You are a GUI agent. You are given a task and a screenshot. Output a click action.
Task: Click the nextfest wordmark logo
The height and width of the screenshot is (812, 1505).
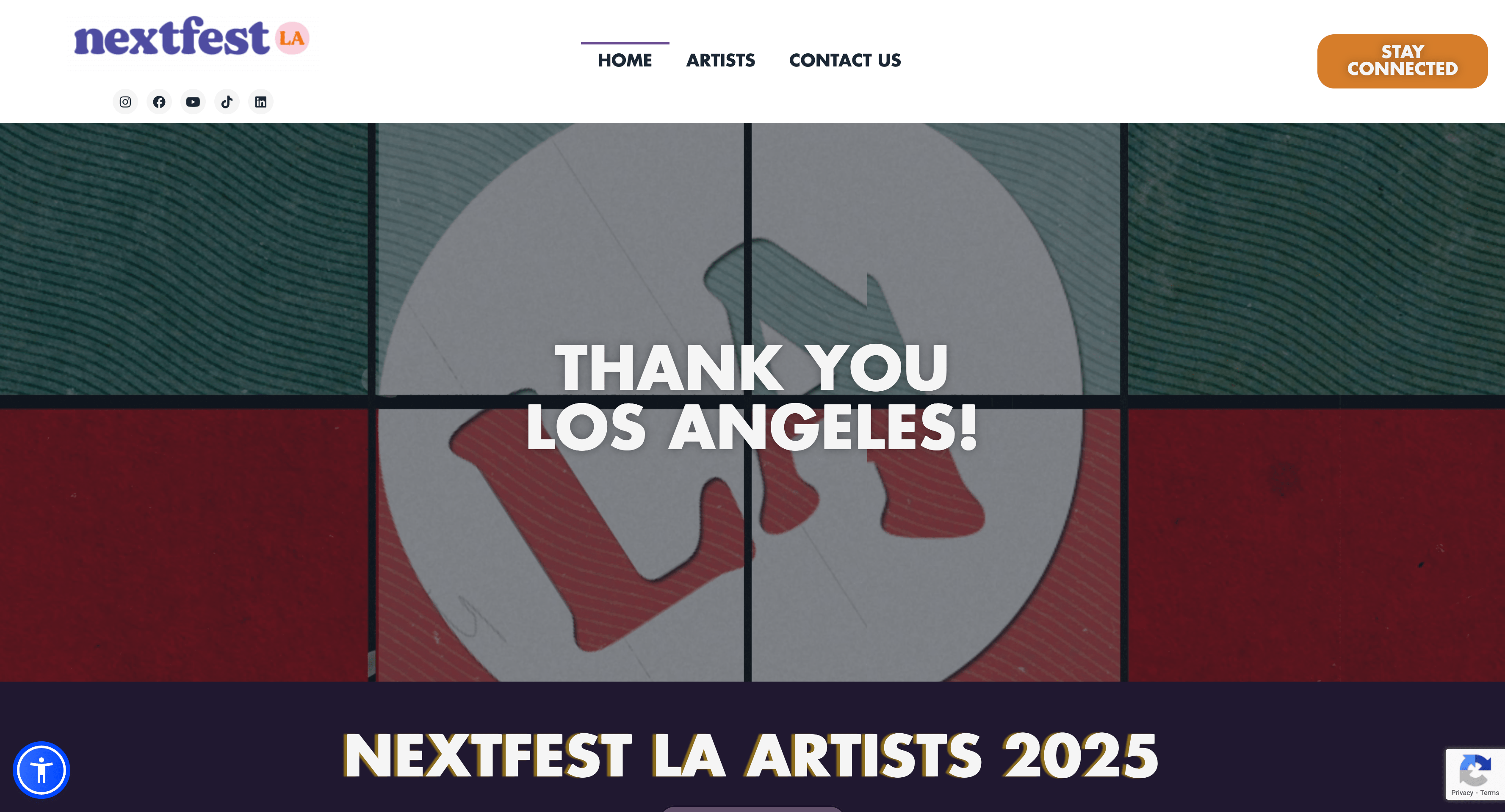[x=171, y=38]
